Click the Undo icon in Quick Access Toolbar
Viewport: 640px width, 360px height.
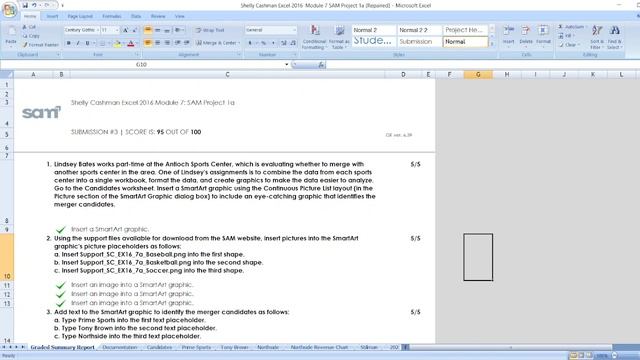pos(34,5)
